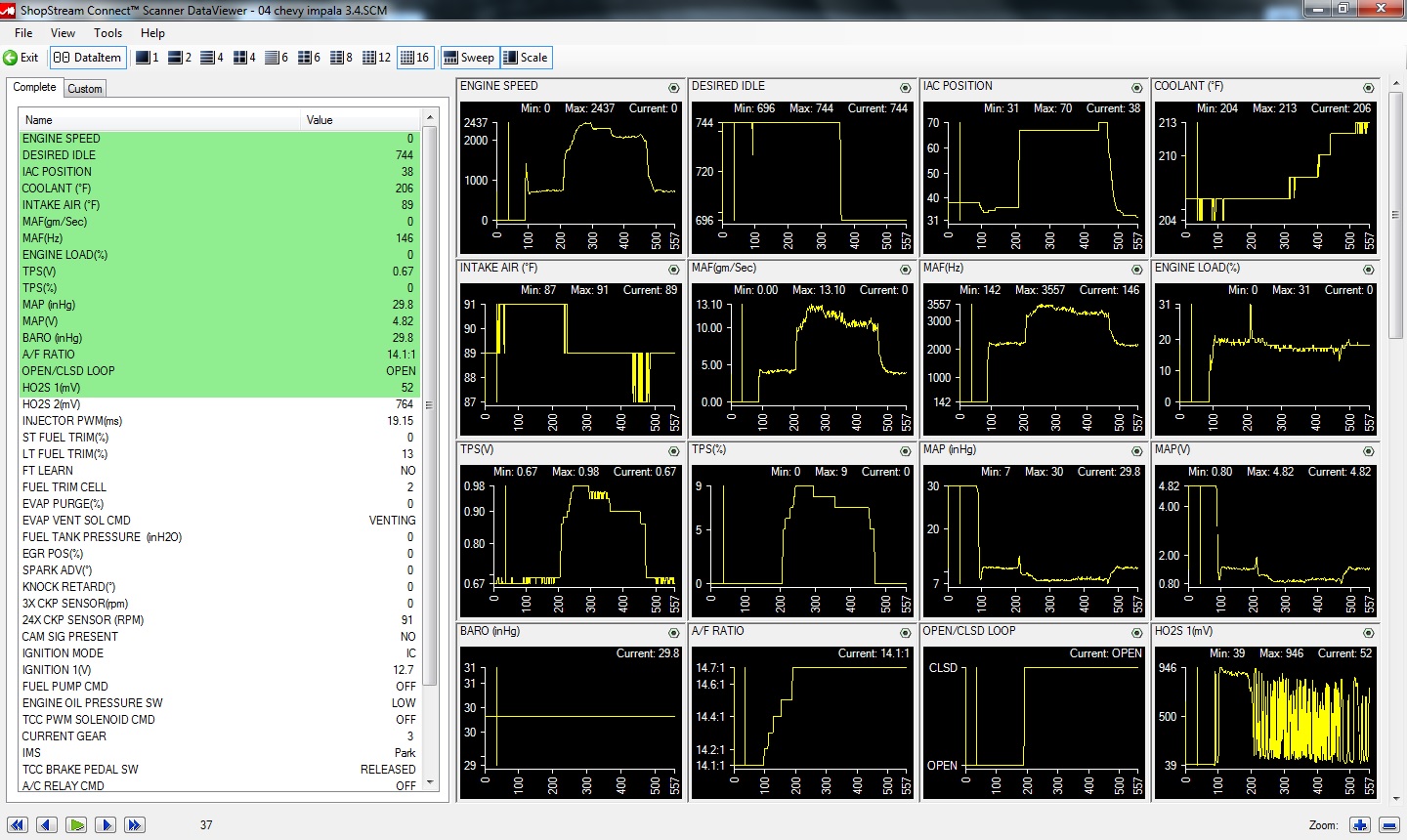Toggle the A/F RATIO graph marker button

[905, 633]
